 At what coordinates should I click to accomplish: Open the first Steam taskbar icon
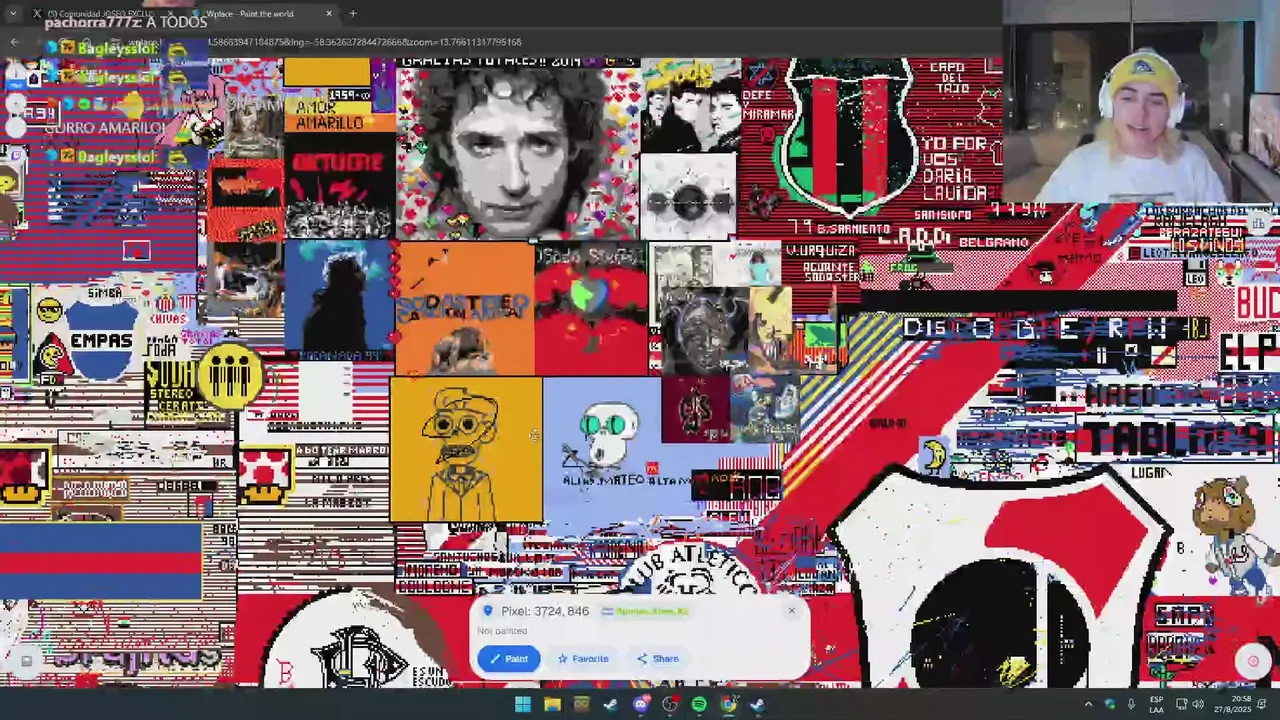[x=611, y=704]
